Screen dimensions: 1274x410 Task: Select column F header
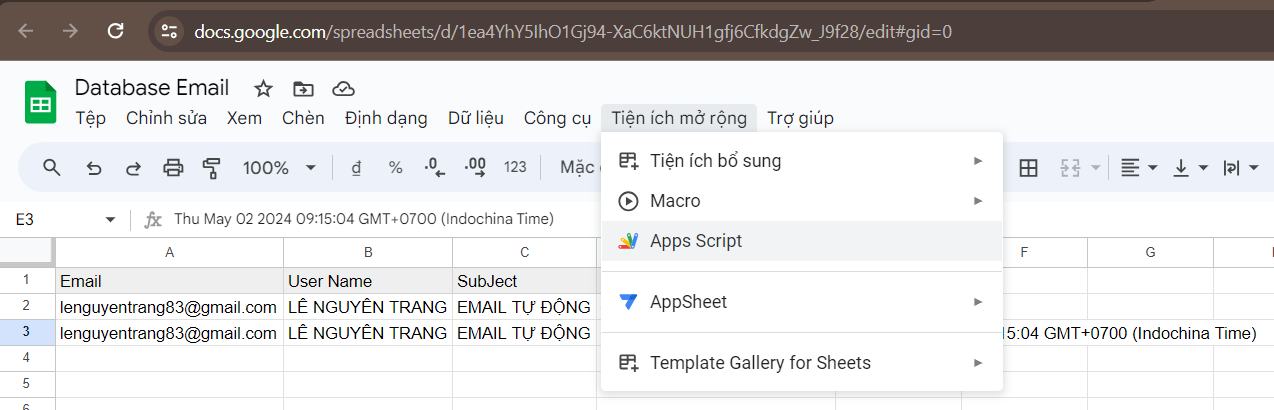tap(1024, 253)
